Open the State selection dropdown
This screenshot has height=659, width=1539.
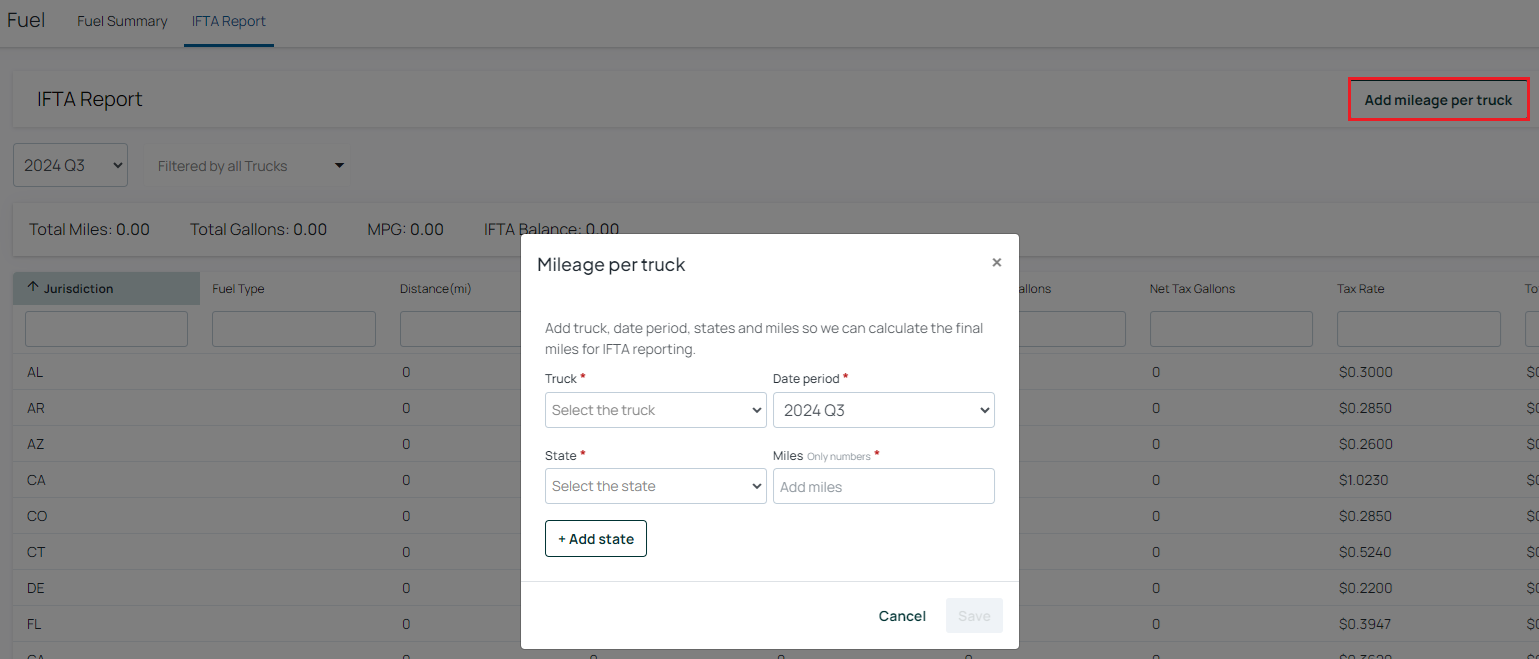656,486
